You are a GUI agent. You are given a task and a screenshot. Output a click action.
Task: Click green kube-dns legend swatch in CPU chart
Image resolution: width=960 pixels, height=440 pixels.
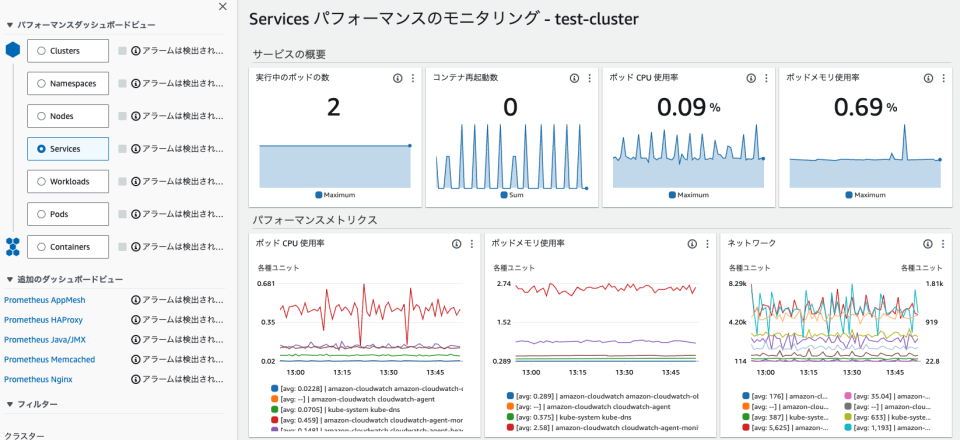[x=274, y=410]
